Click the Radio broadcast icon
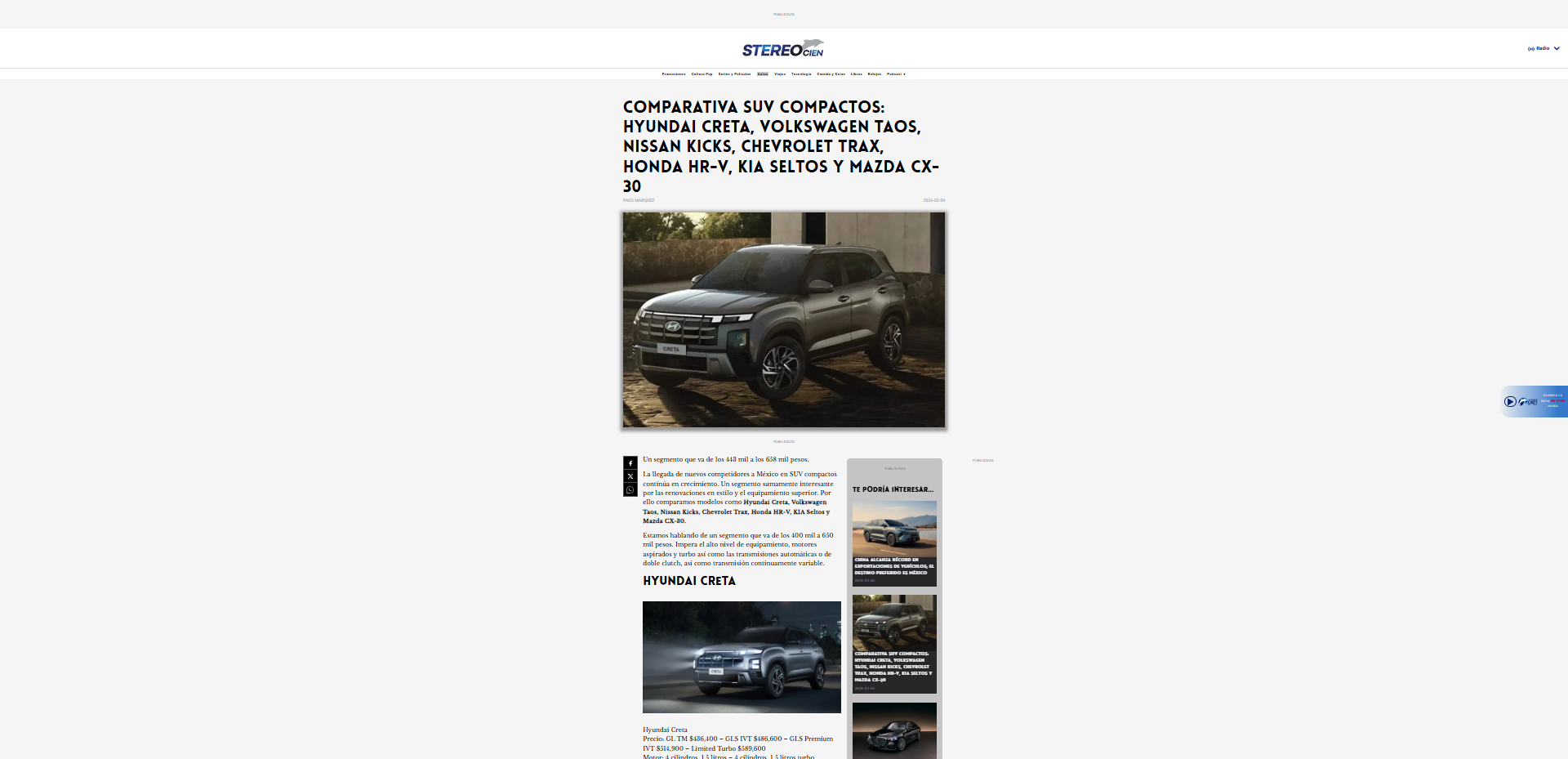The height and width of the screenshot is (759, 1568). point(1531,48)
